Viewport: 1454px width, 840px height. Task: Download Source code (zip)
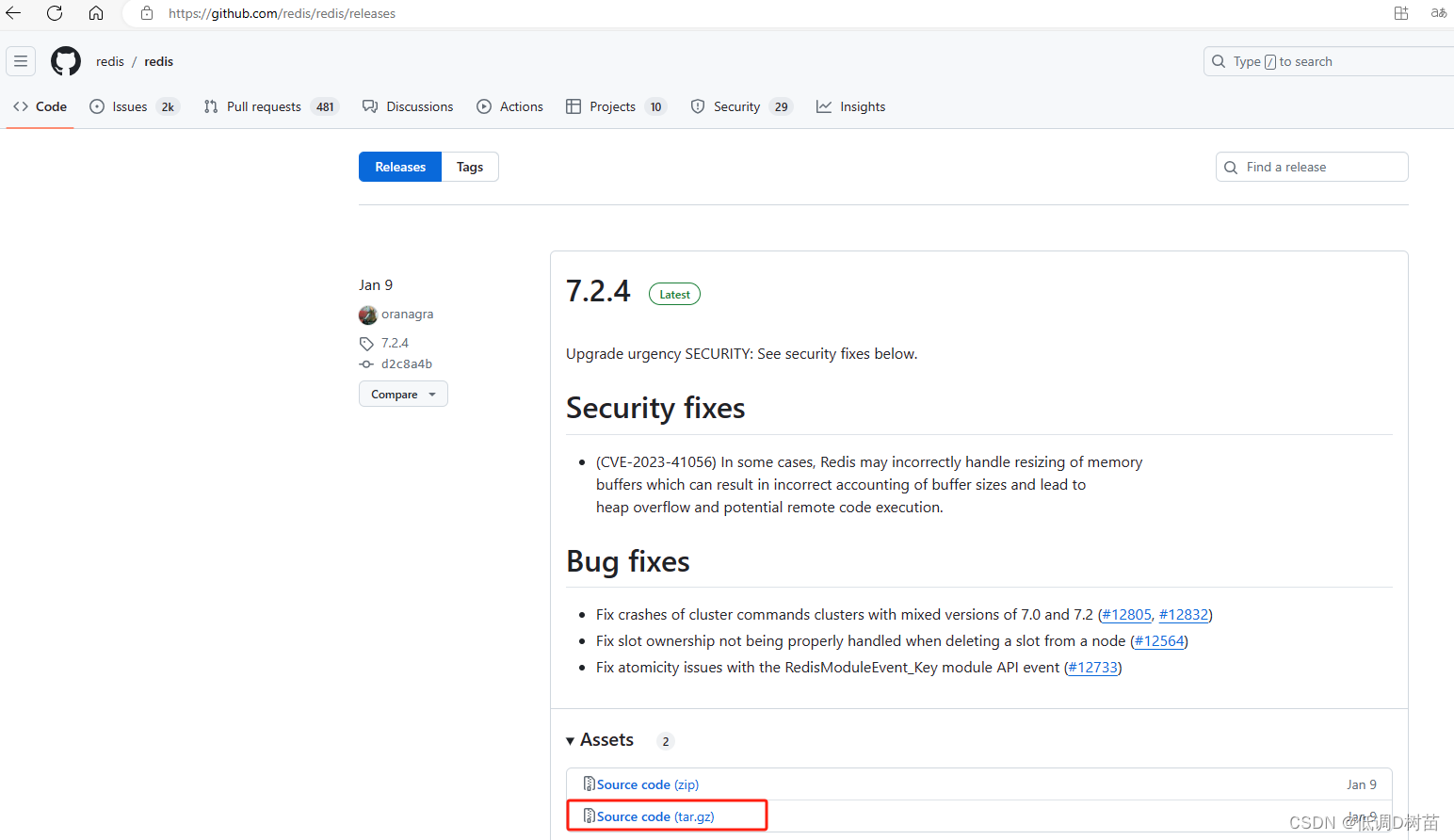pos(648,784)
